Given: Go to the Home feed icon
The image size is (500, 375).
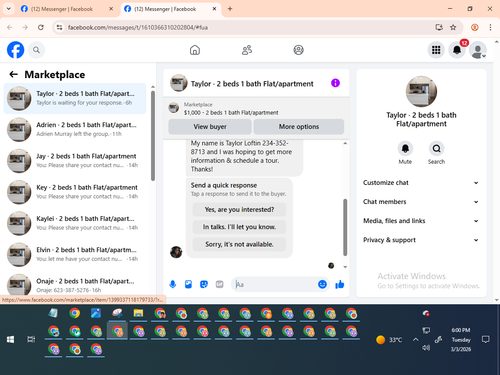Looking at the screenshot, I should 195,50.
